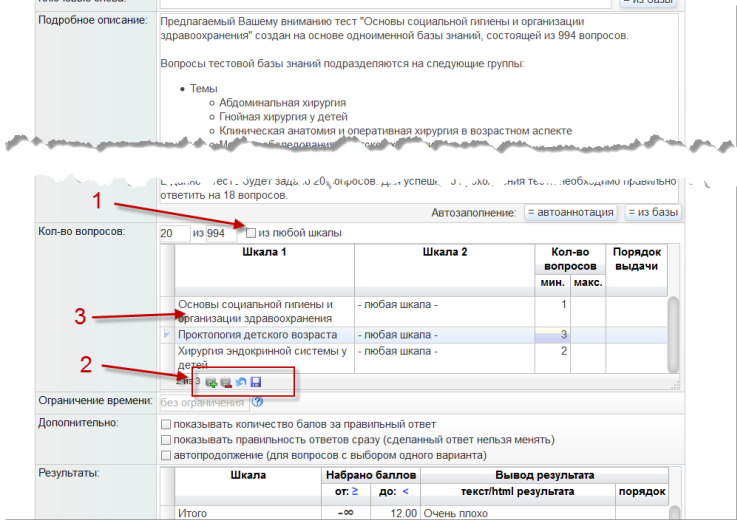Screen dimensions: 737x520
Task: Click inside the detailed description text area
Action: 419,107
